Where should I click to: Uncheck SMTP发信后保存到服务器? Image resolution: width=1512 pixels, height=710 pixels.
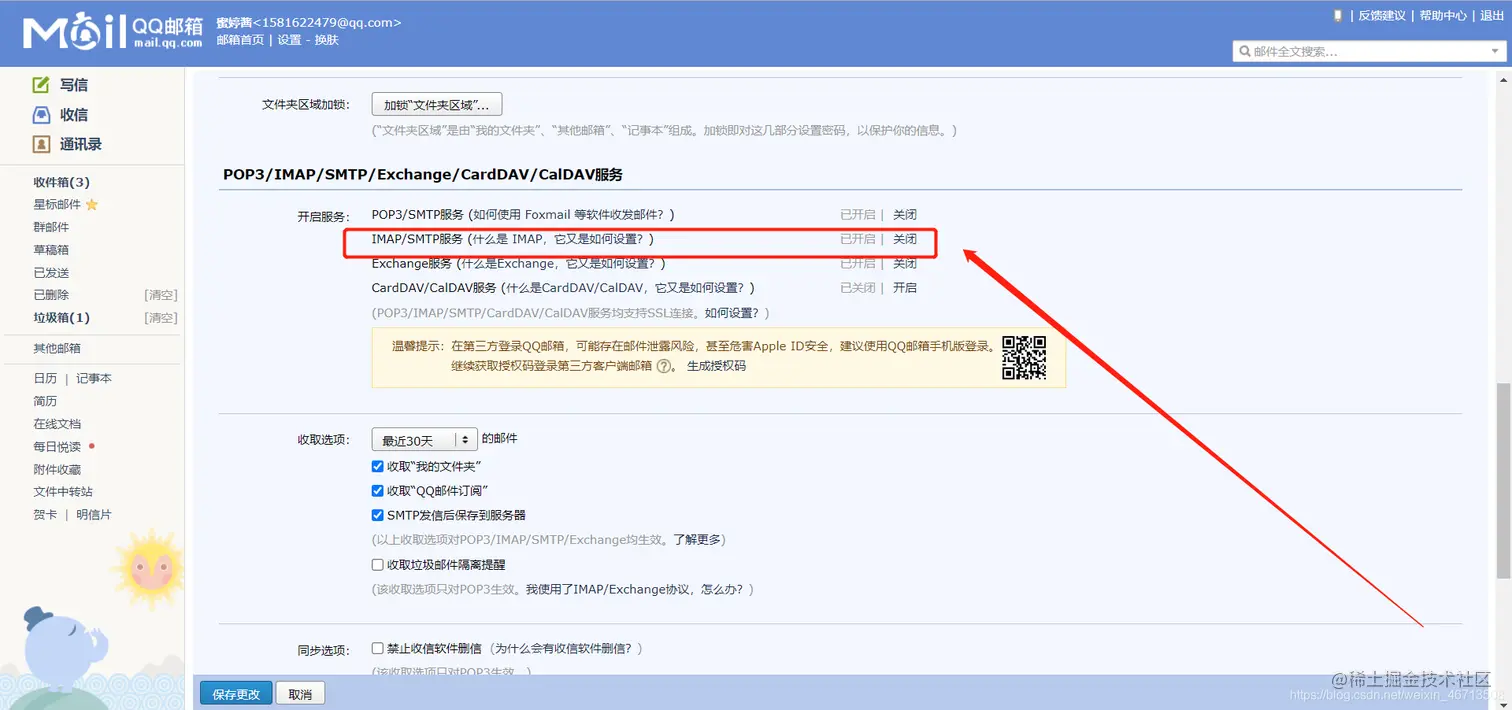point(377,514)
